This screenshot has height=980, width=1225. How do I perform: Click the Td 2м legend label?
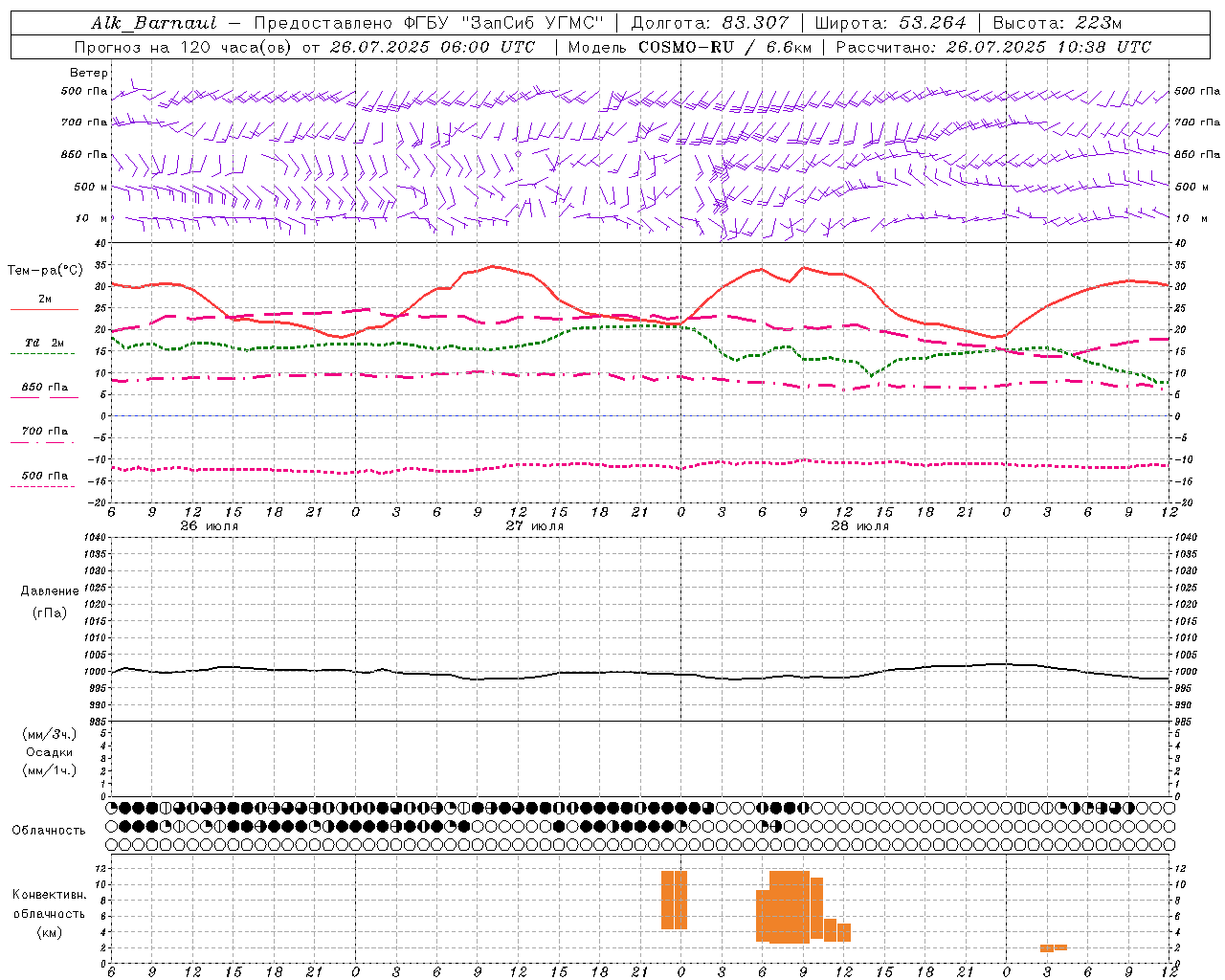45,343
